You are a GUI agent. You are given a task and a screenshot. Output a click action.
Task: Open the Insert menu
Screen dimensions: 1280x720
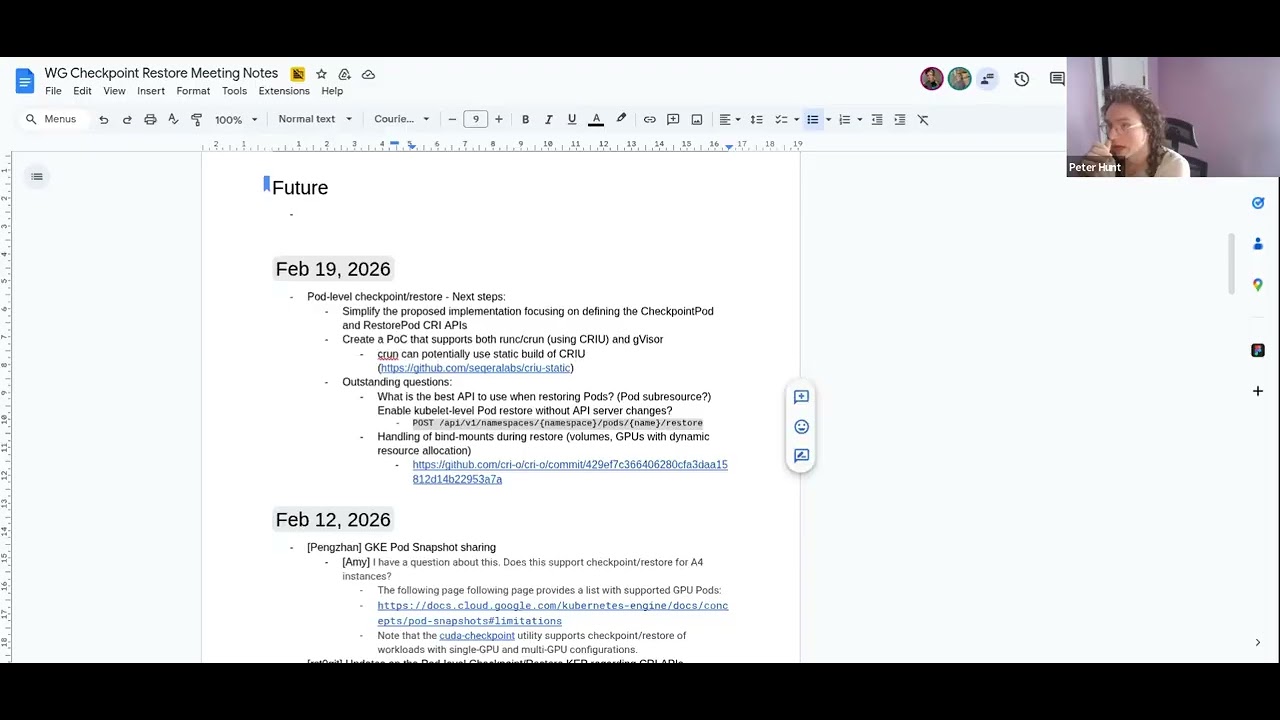pyautogui.click(x=151, y=91)
